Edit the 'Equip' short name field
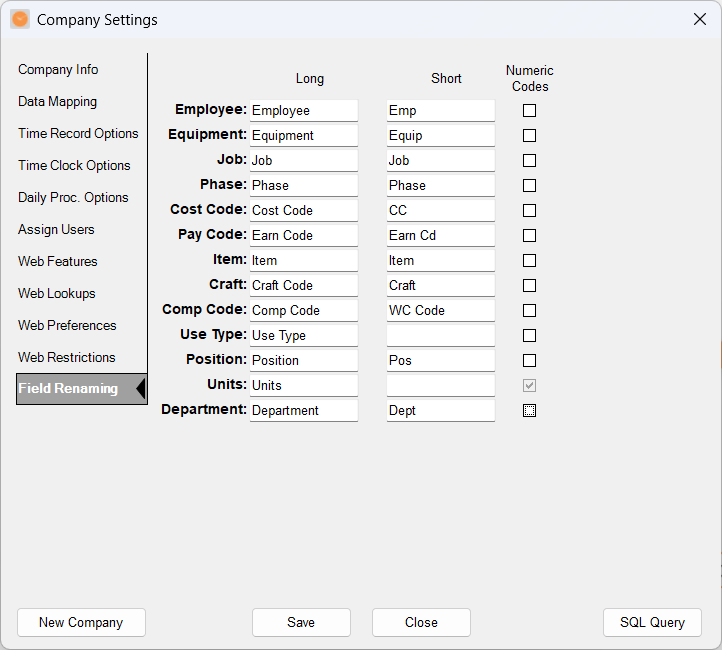 click(x=441, y=135)
